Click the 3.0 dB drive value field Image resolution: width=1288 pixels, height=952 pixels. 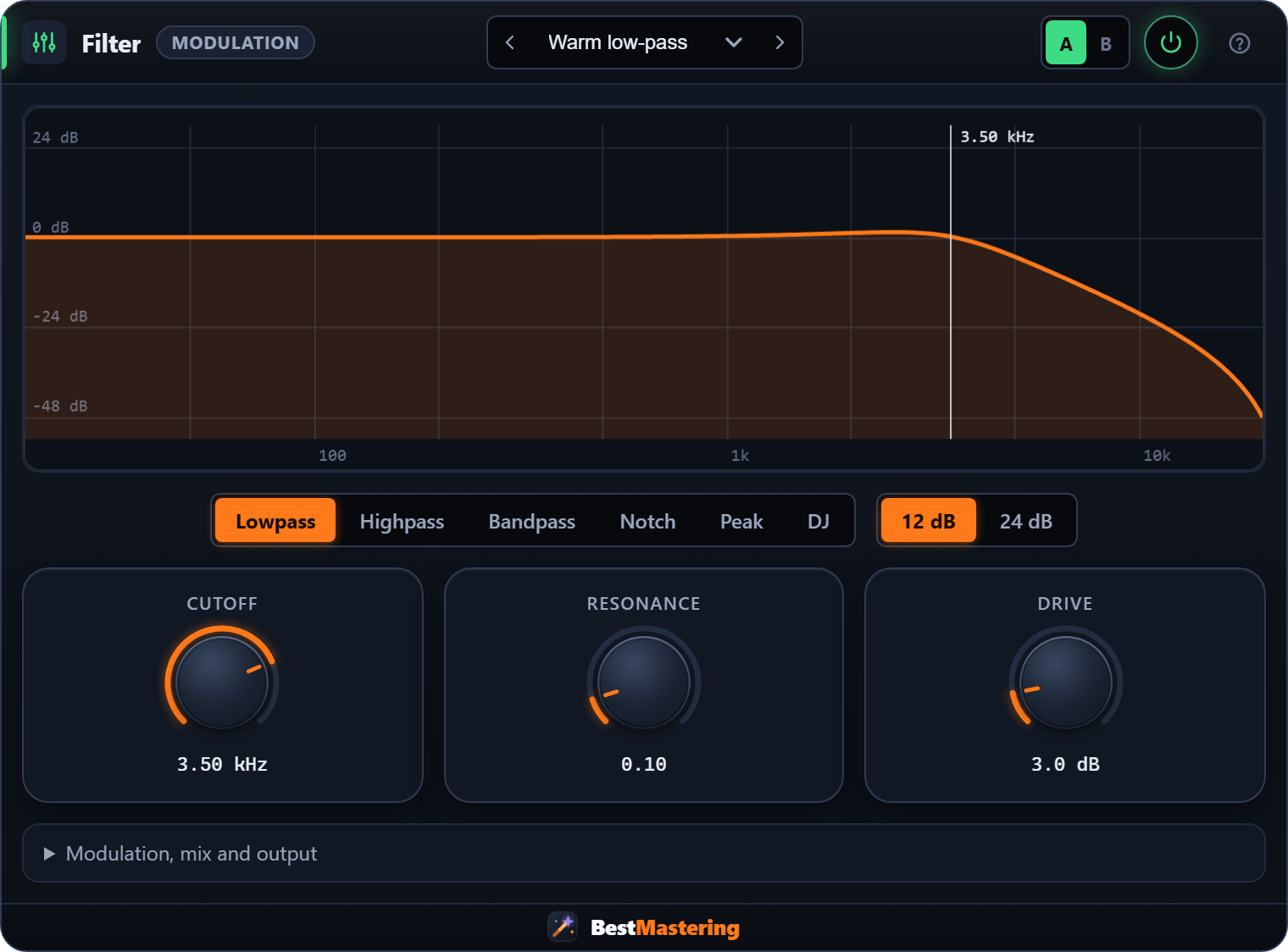click(1065, 764)
